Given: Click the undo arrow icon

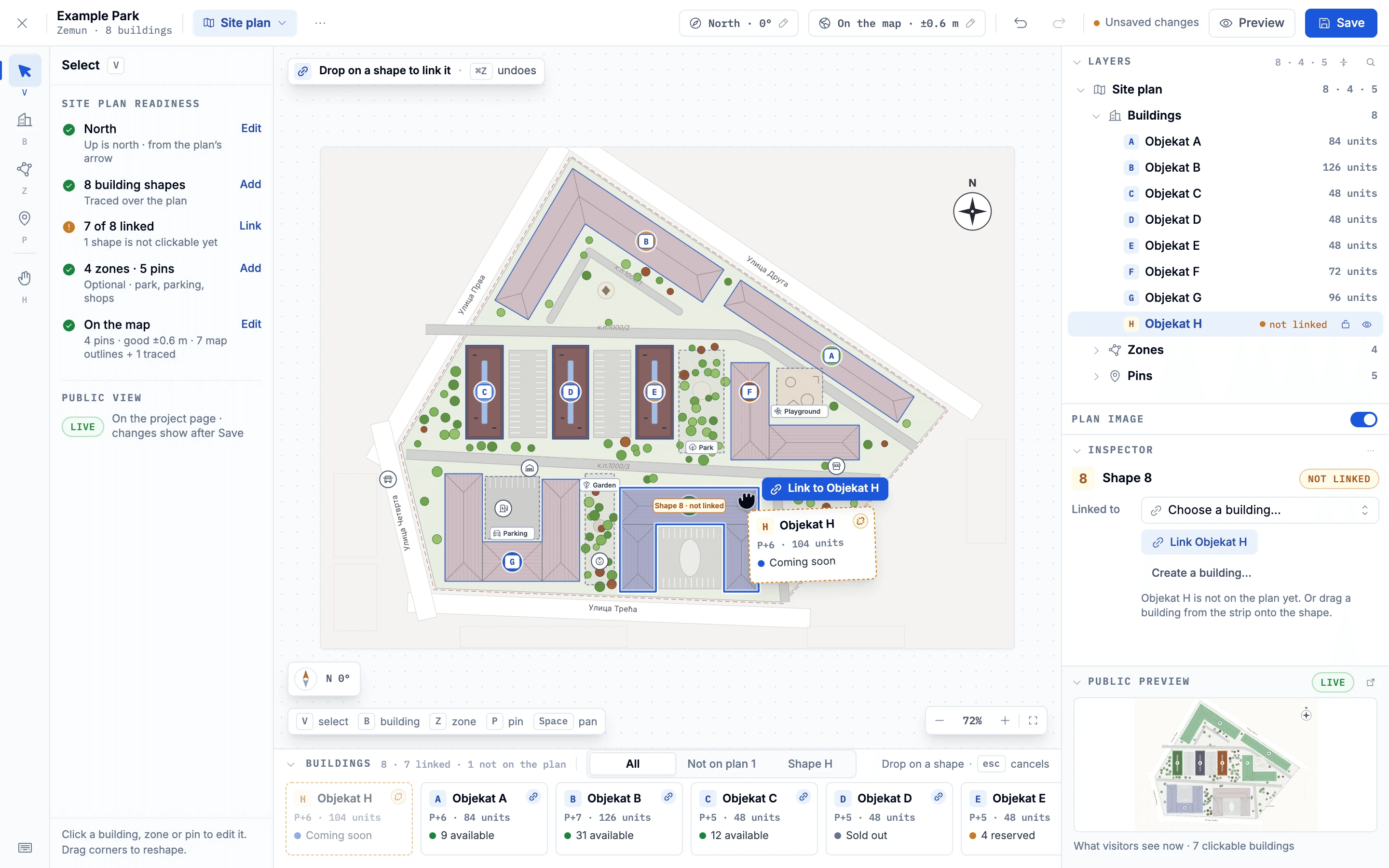Looking at the screenshot, I should point(1020,23).
